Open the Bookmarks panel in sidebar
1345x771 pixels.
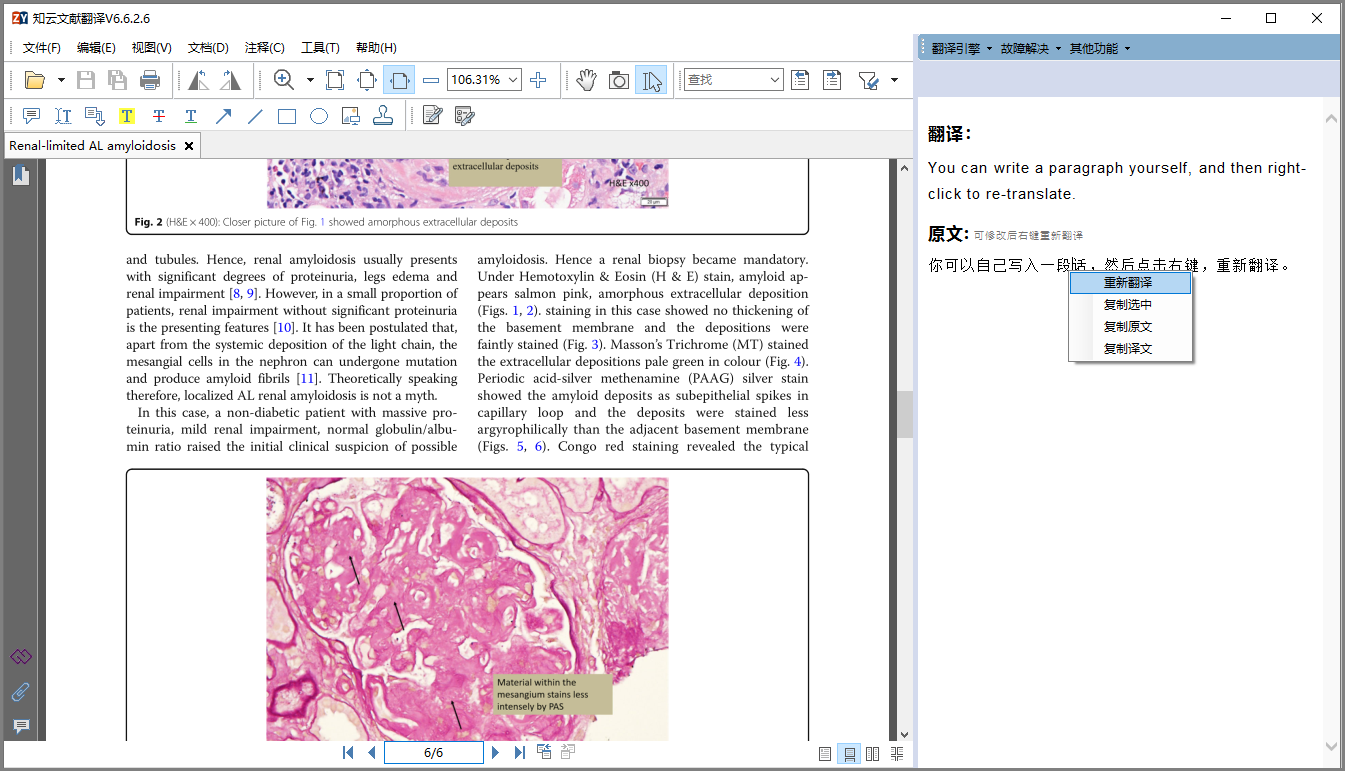(x=21, y=176)
